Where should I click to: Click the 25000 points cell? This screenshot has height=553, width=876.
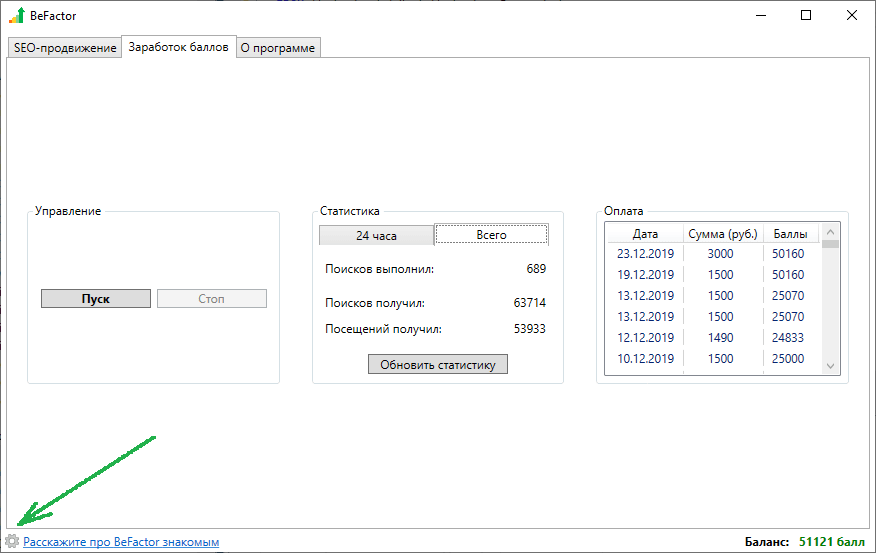click(x=788, y=359)
